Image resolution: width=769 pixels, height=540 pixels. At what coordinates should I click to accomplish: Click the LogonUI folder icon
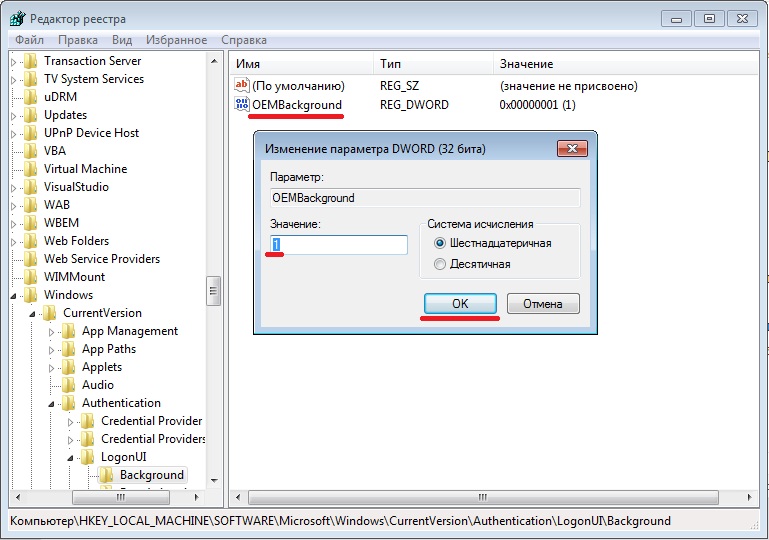[87, 457]
